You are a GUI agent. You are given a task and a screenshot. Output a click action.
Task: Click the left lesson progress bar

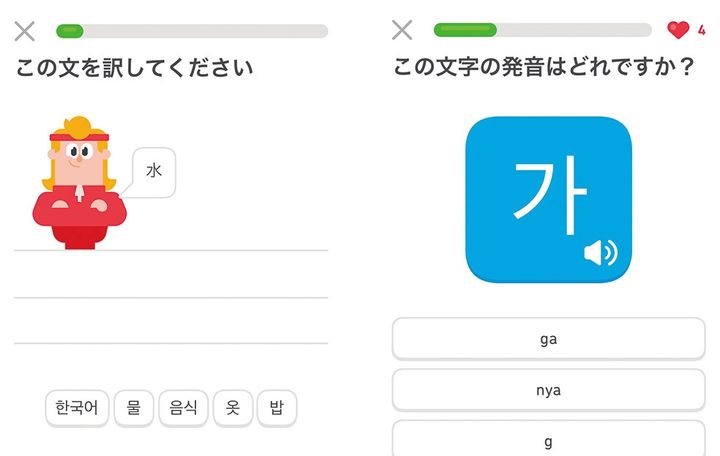click(x=191, y=31)
